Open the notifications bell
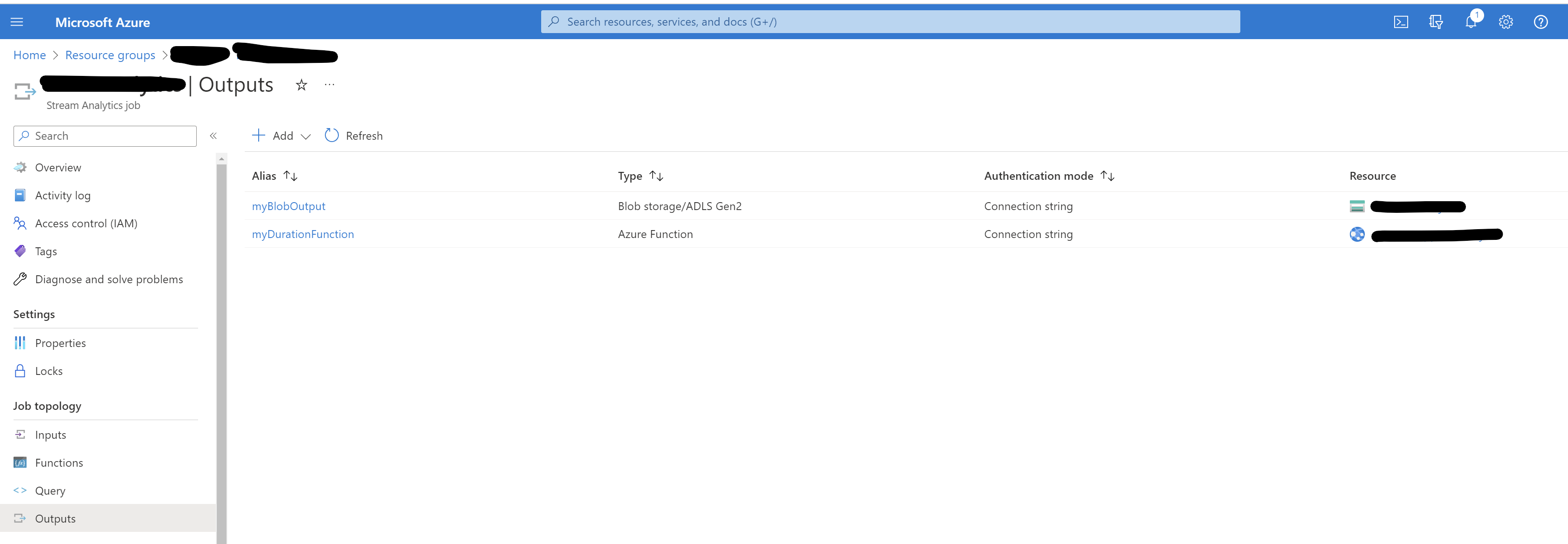Image resolution: width=1568 pixels, height=544 pixels. 1471,22
